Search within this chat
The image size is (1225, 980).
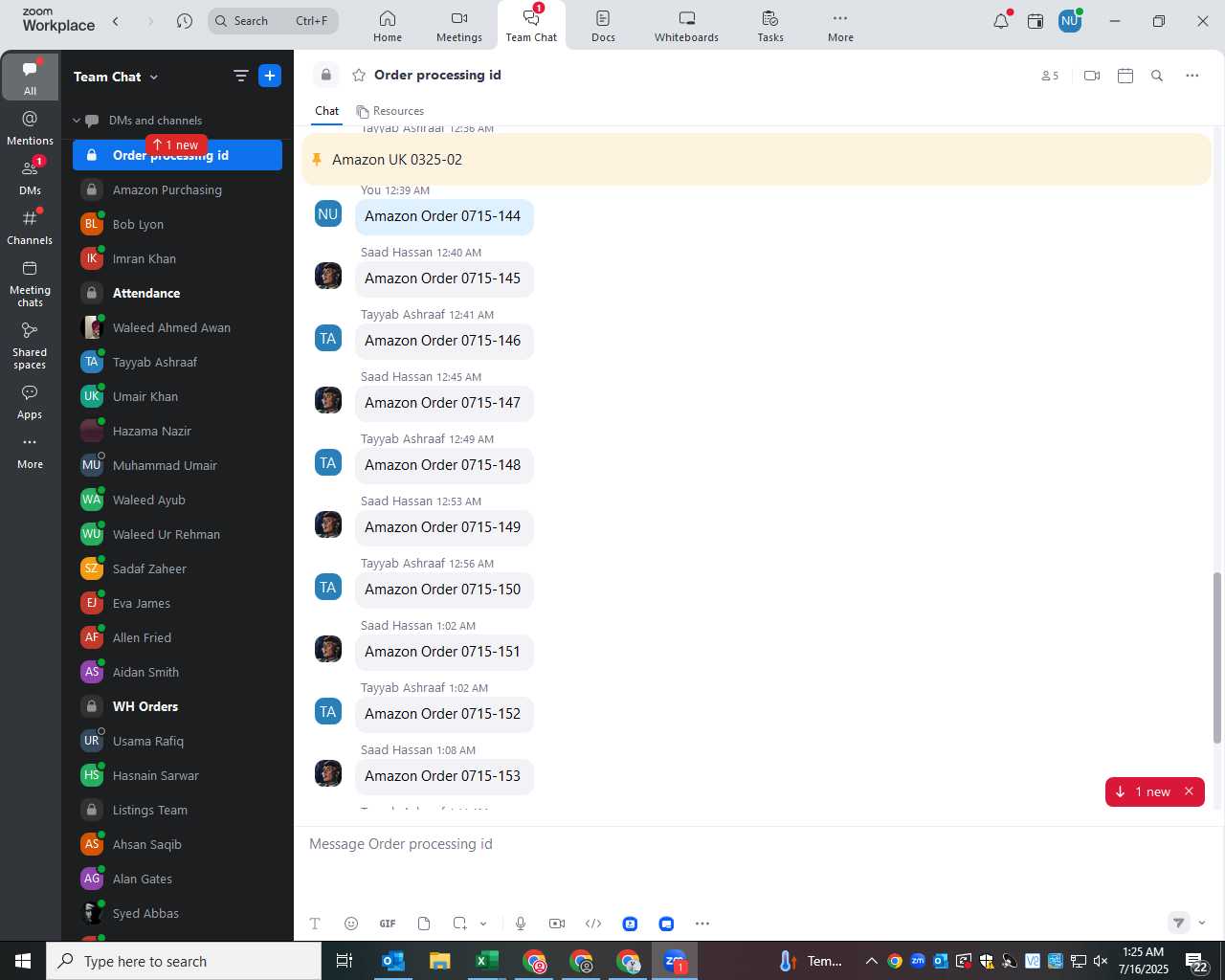pos(1157,76)
